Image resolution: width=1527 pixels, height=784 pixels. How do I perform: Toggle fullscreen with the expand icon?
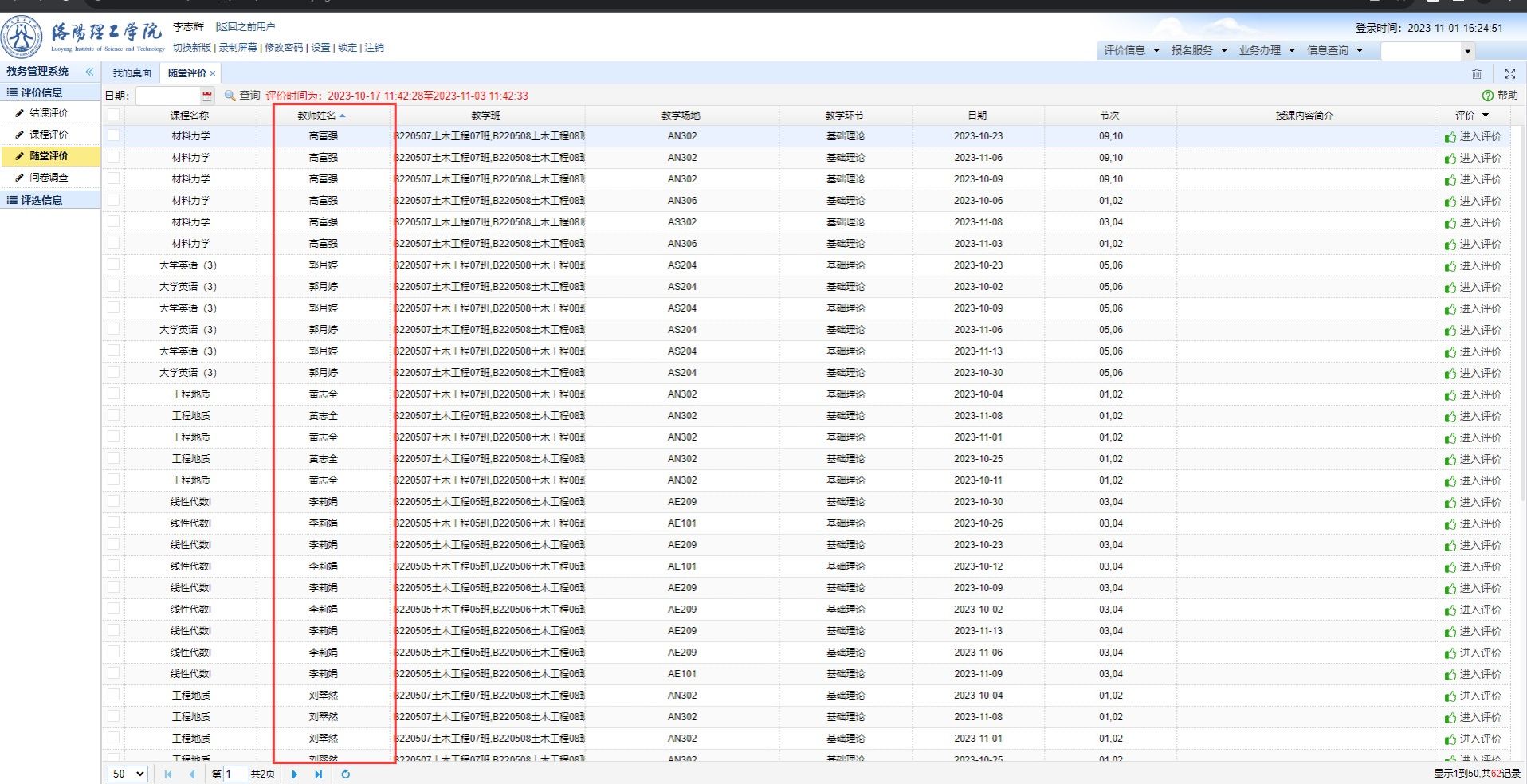[1509, 73]
